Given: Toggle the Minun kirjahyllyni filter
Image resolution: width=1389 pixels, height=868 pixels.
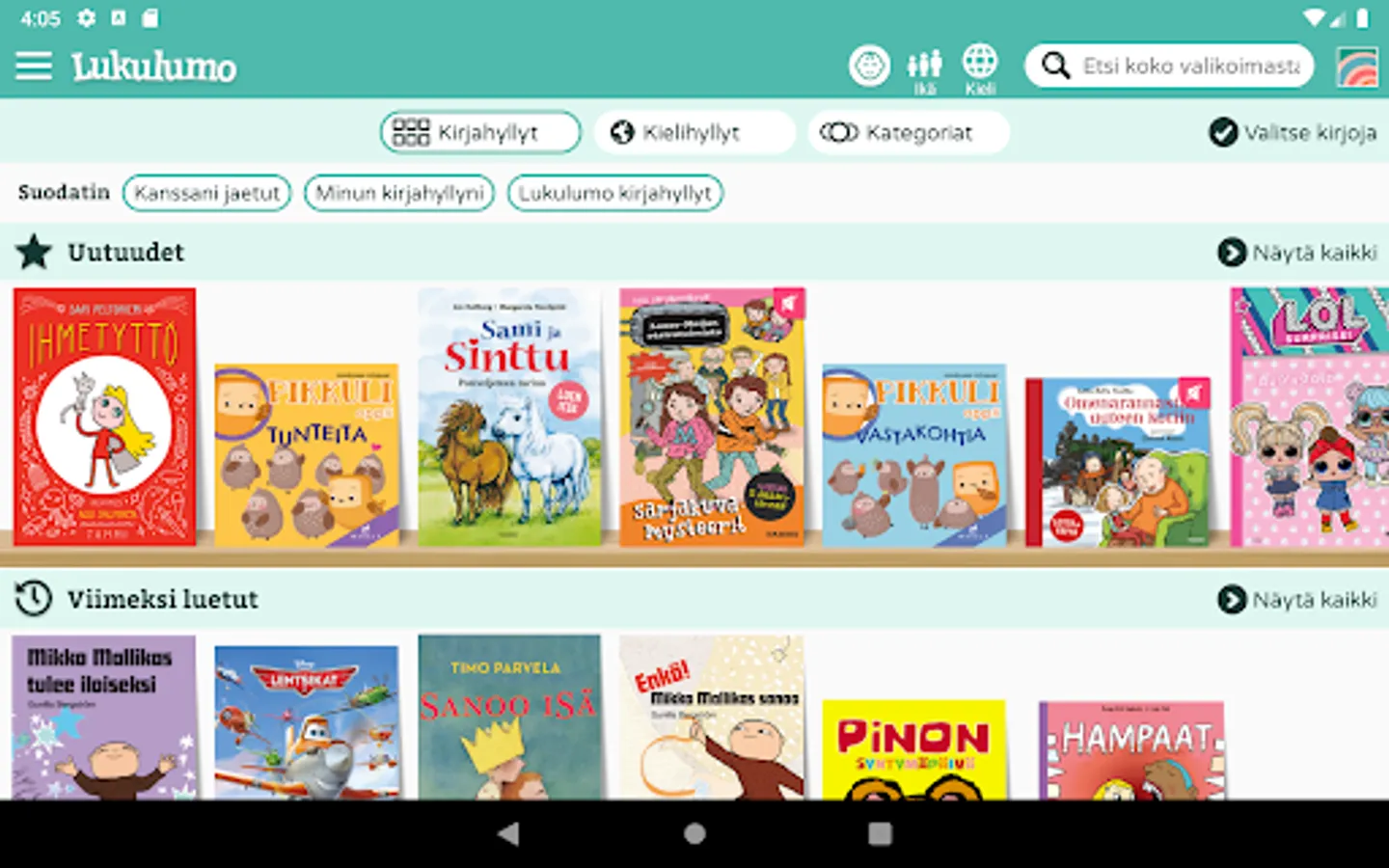Looking at the screenshot, I should [x=399, y=193].
